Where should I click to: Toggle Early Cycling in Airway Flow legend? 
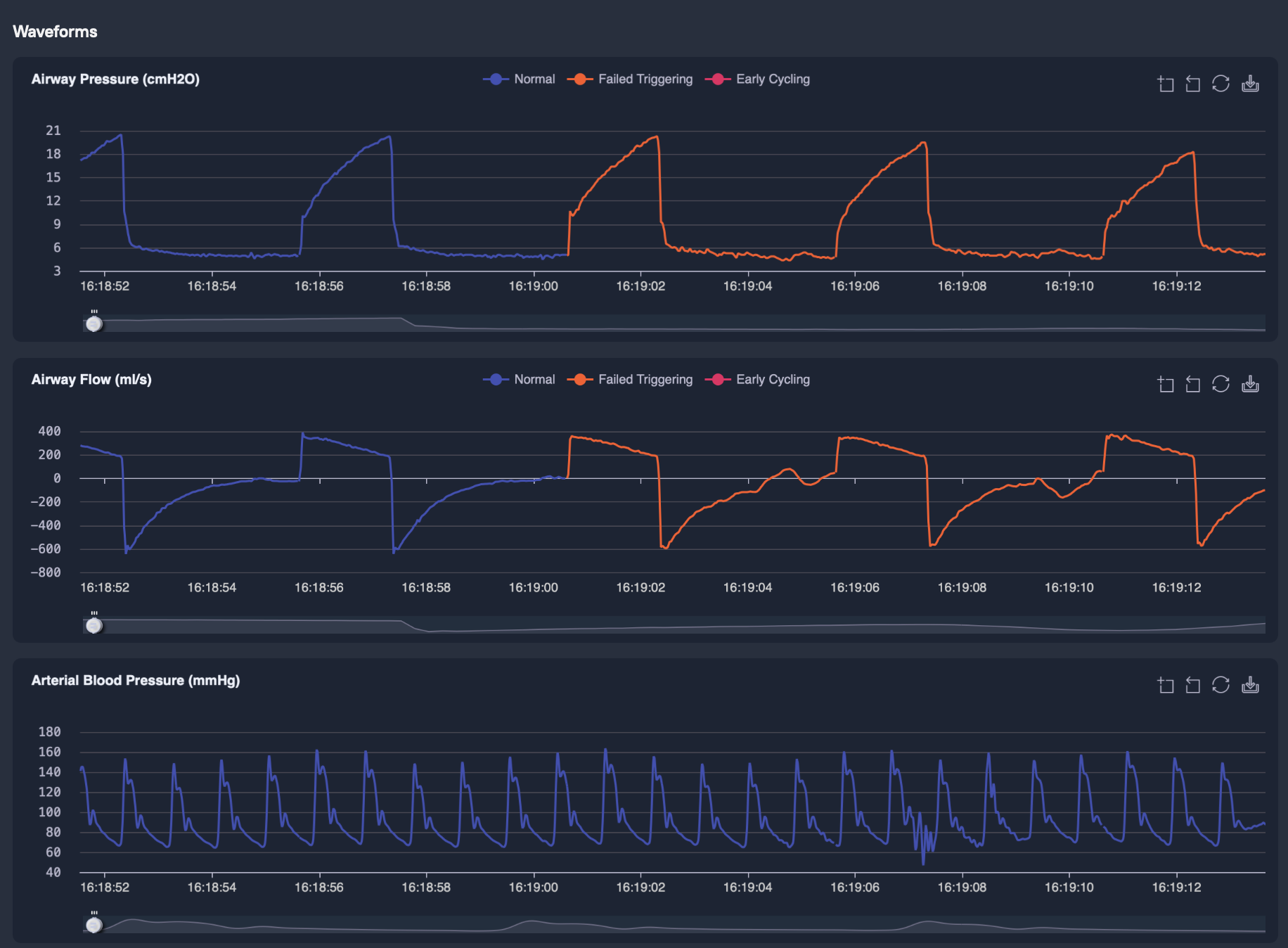tap(758, 380)
